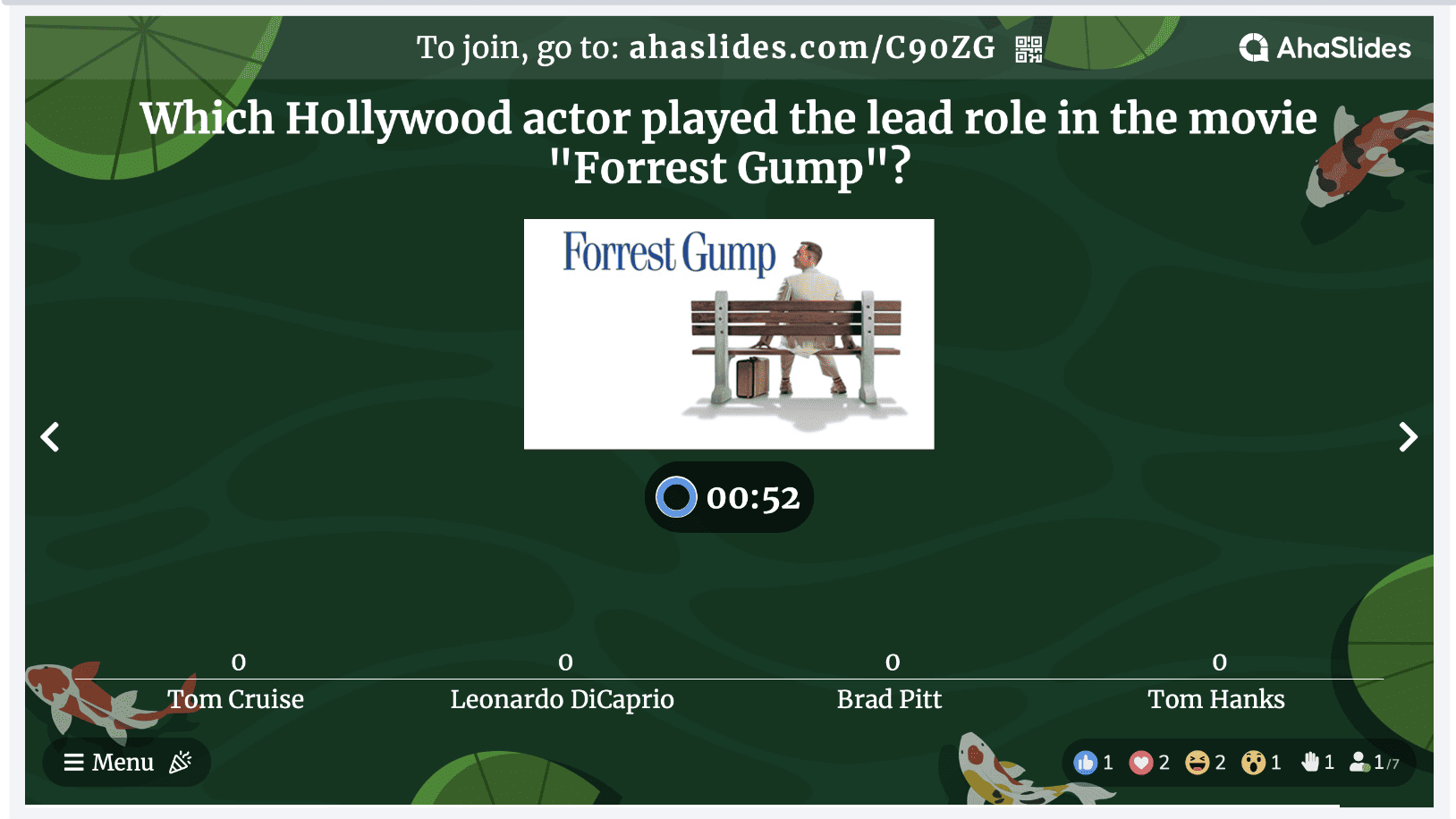Screen dimensions: 1456x819
Task: Click the 00:52 timer text
Action: pyautogui.click(x=753, y=498)
